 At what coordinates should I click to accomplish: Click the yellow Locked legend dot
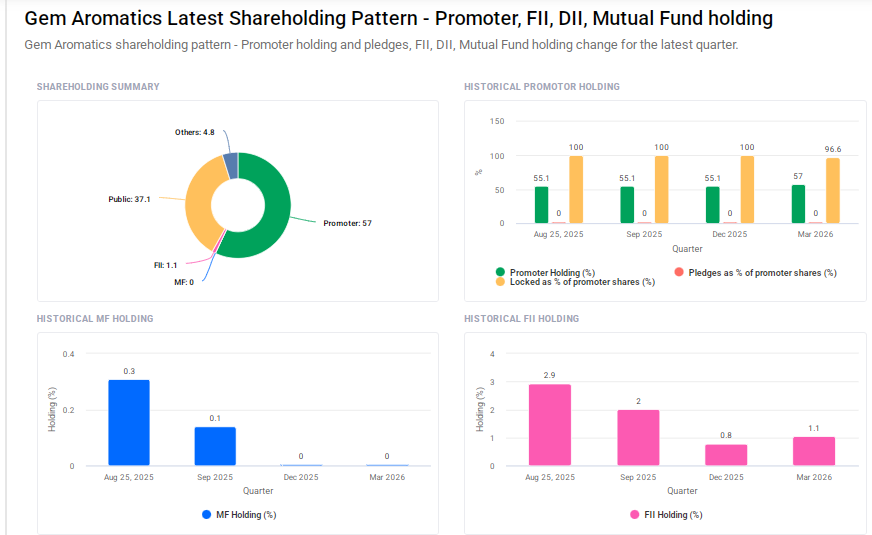(500, 282)
